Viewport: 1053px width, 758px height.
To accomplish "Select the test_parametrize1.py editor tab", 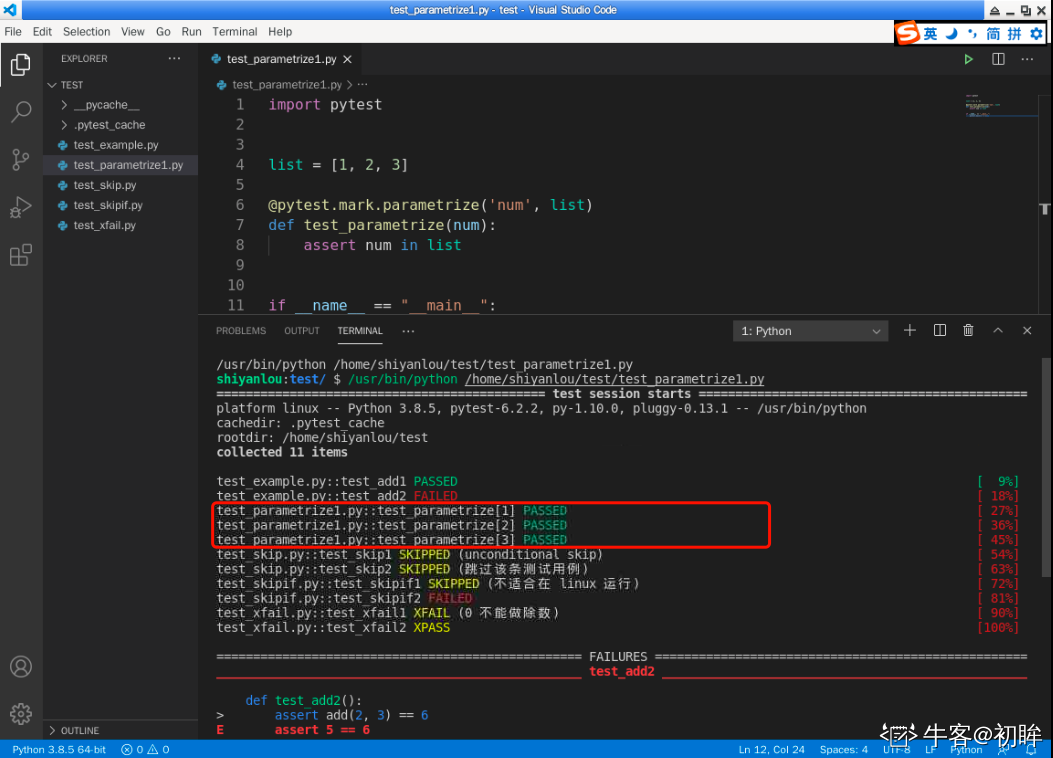I will coord(281,59).
